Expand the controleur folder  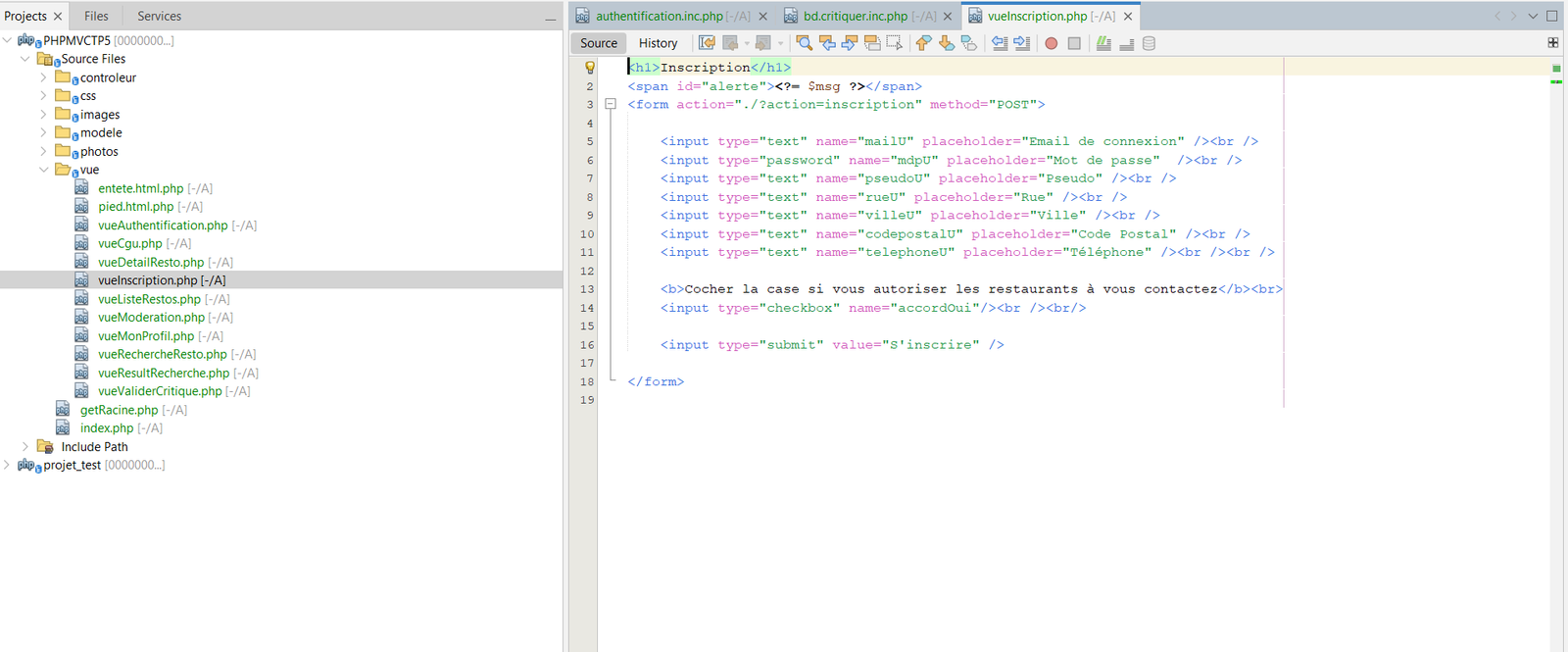click(x=43, y=77)
